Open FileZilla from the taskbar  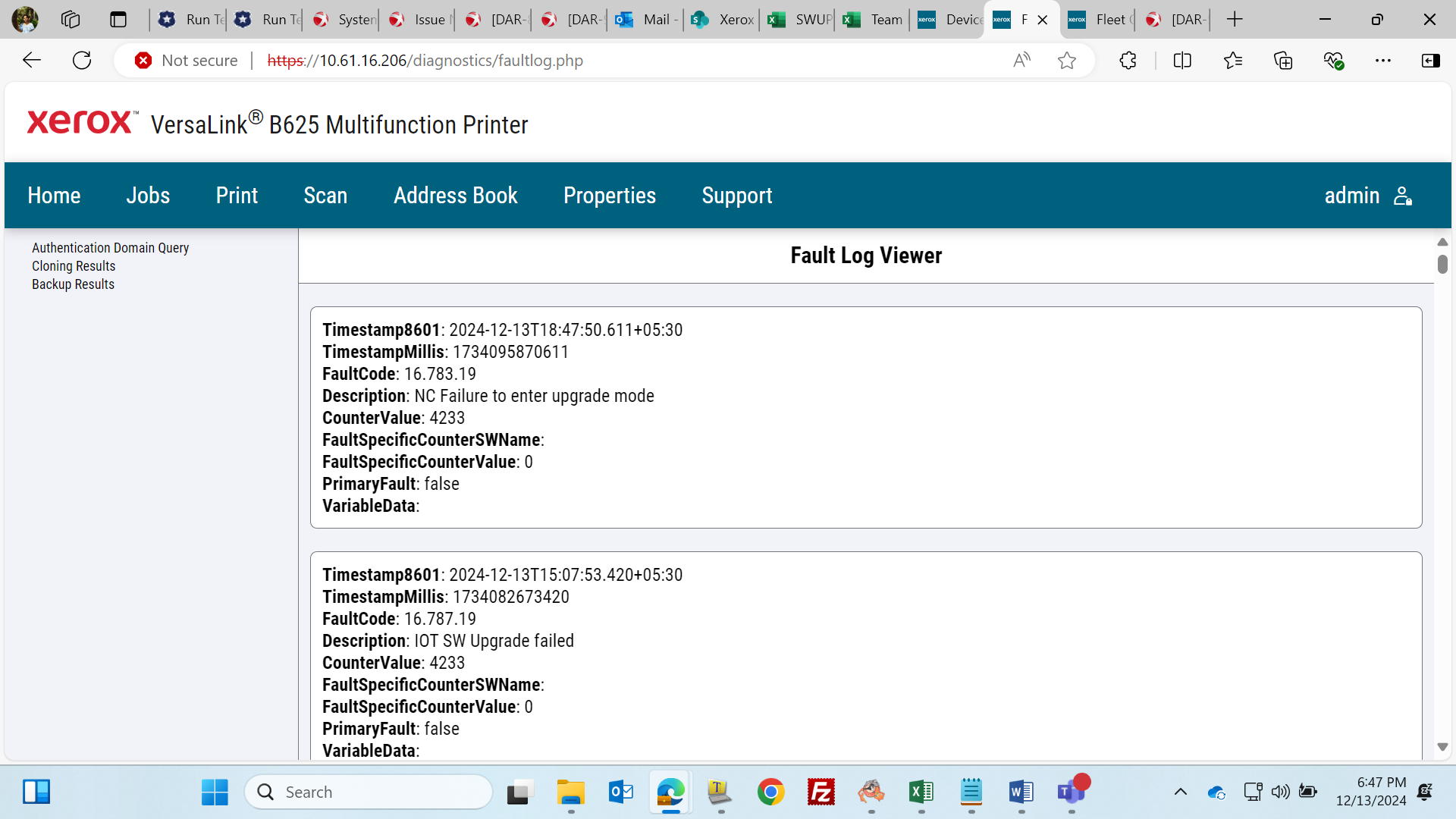coord(821,792)
